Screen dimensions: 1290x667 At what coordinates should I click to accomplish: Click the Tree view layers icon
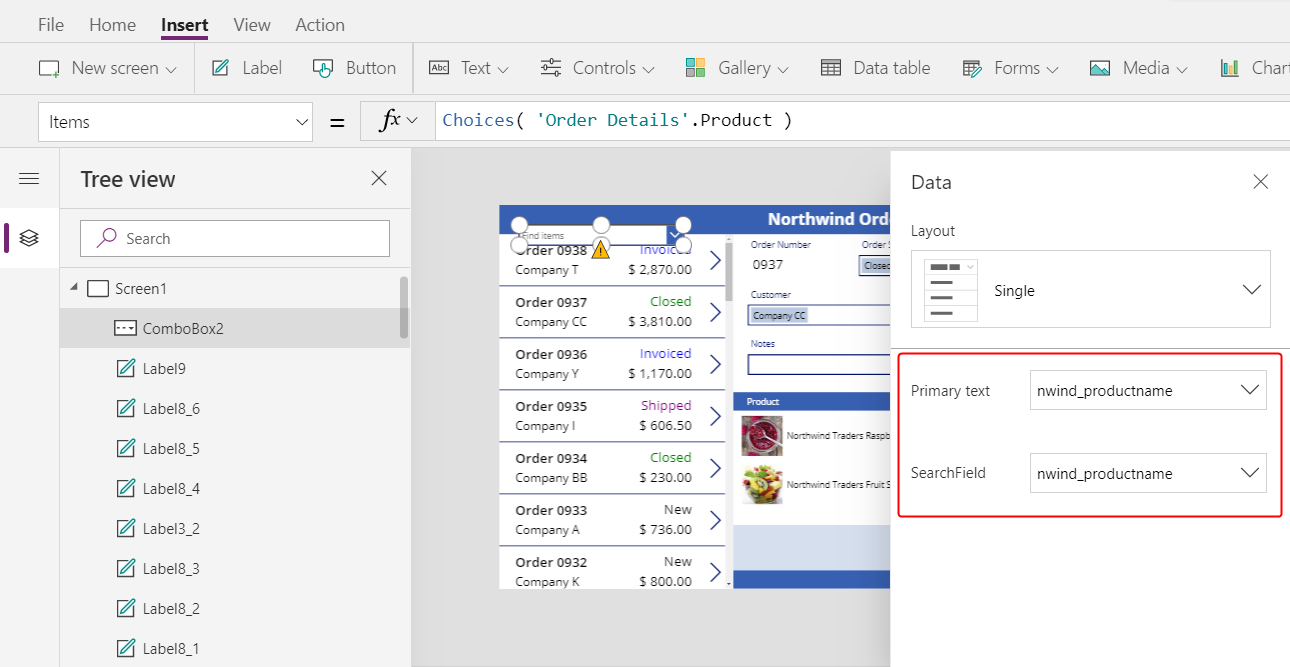tap(29, 238)
